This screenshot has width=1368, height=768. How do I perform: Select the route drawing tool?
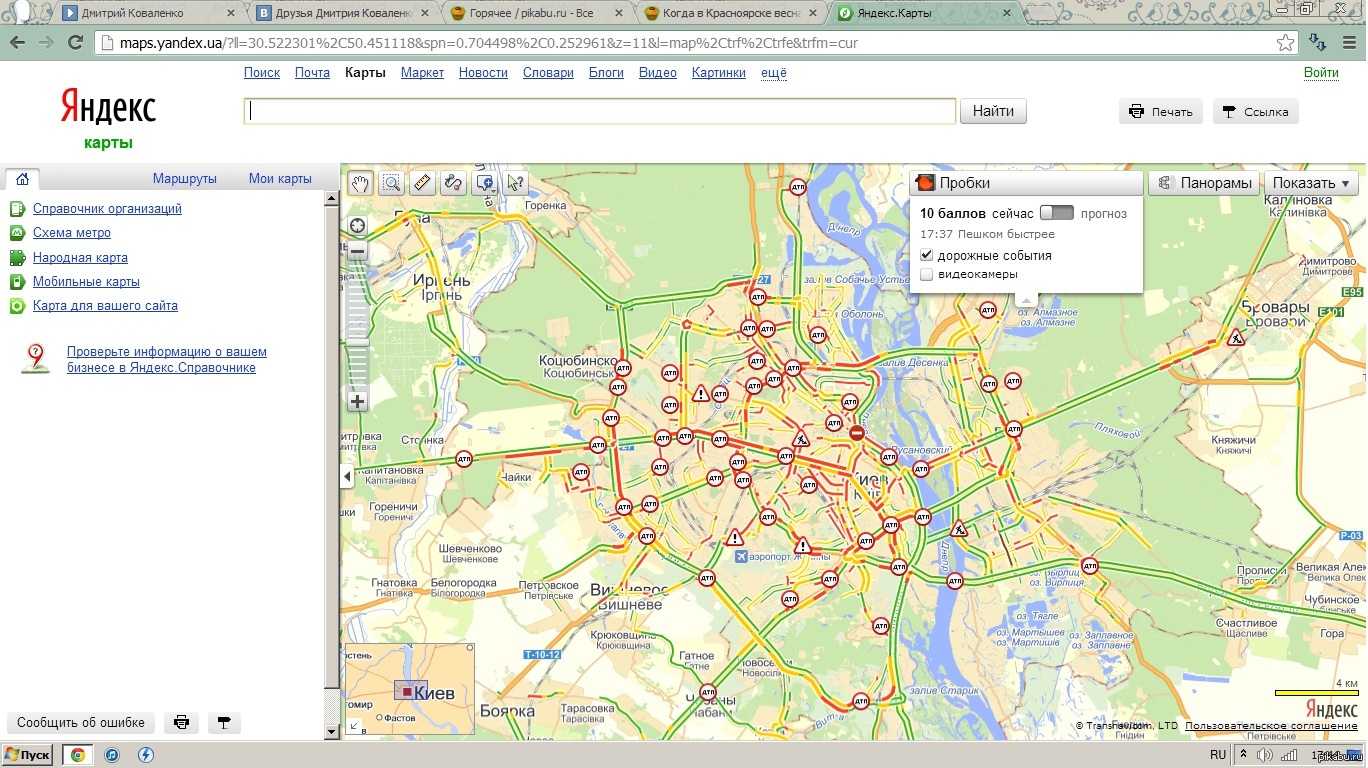453,183
